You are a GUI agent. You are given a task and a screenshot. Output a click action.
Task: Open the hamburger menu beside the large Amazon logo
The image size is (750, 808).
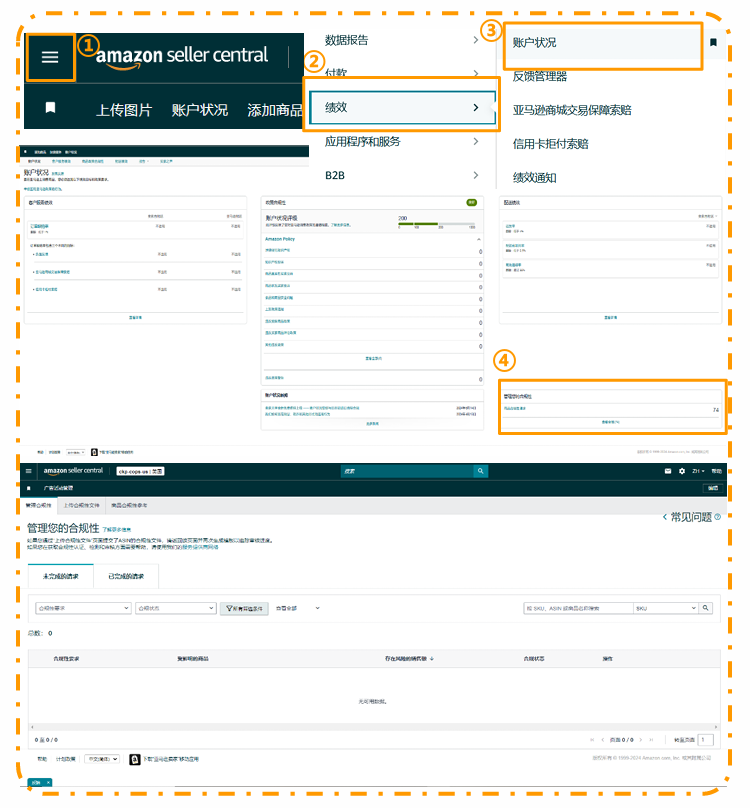(x=50, y=57)
